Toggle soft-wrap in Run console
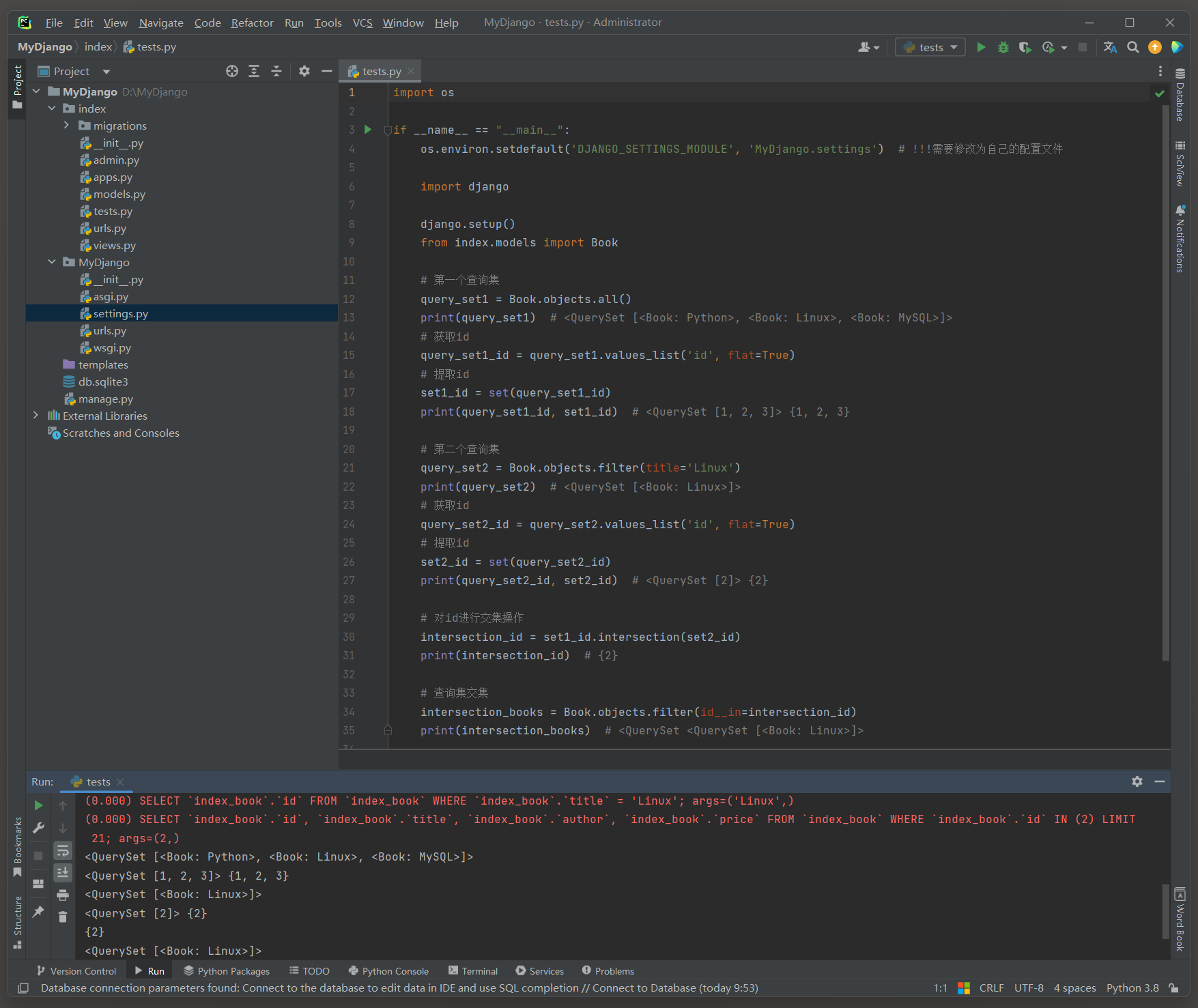The width and height of the screenshot is (1198, 1008). pyautogui.click(x=63, y=850)
